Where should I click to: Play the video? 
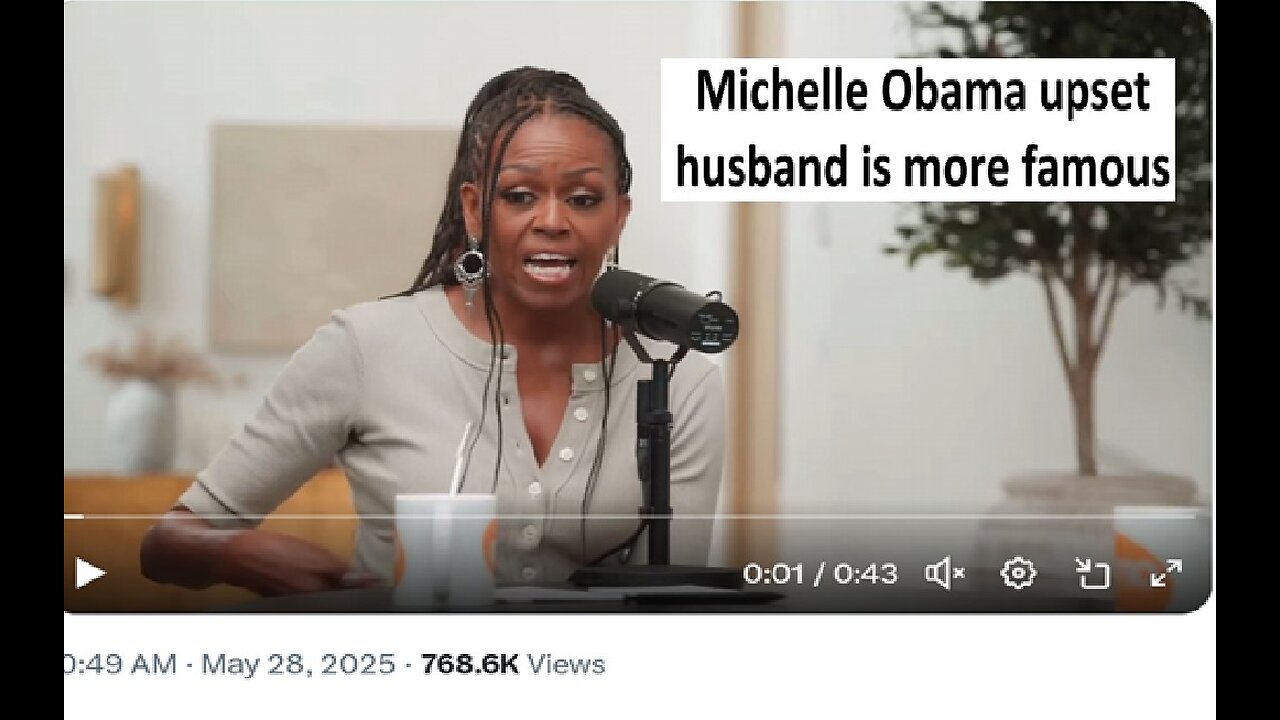tap(90, 573)
